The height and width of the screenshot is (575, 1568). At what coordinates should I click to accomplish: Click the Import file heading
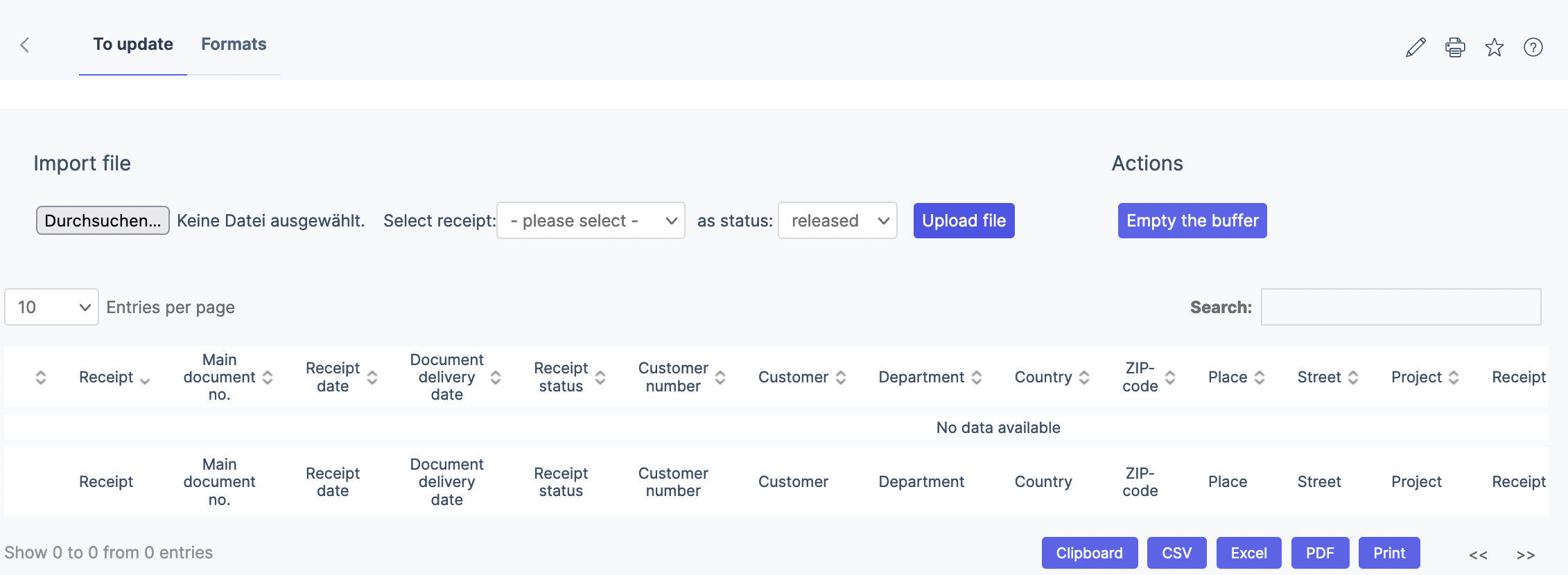tap(82, 163)
